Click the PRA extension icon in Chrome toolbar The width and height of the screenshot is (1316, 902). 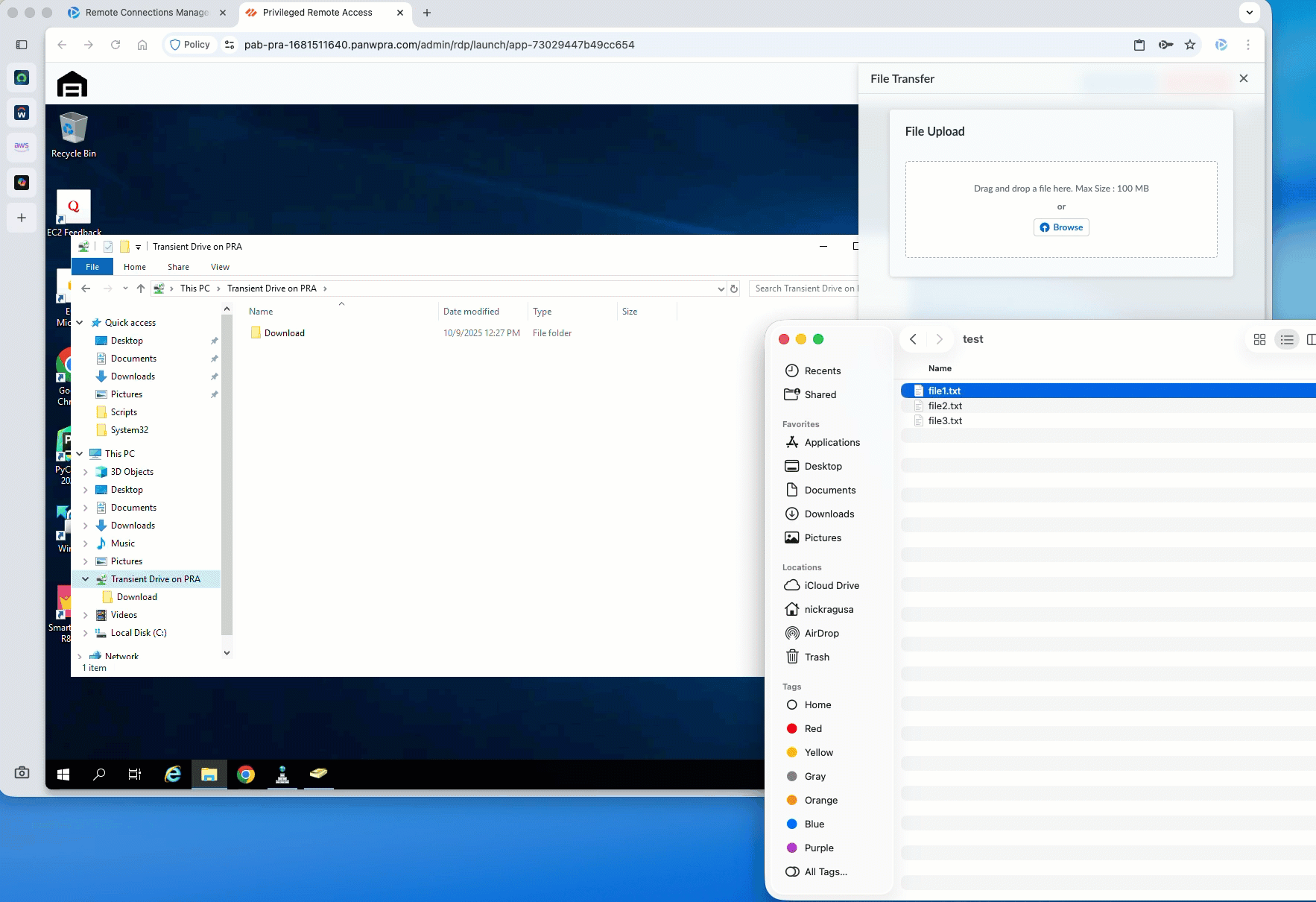coord(1221,45)
